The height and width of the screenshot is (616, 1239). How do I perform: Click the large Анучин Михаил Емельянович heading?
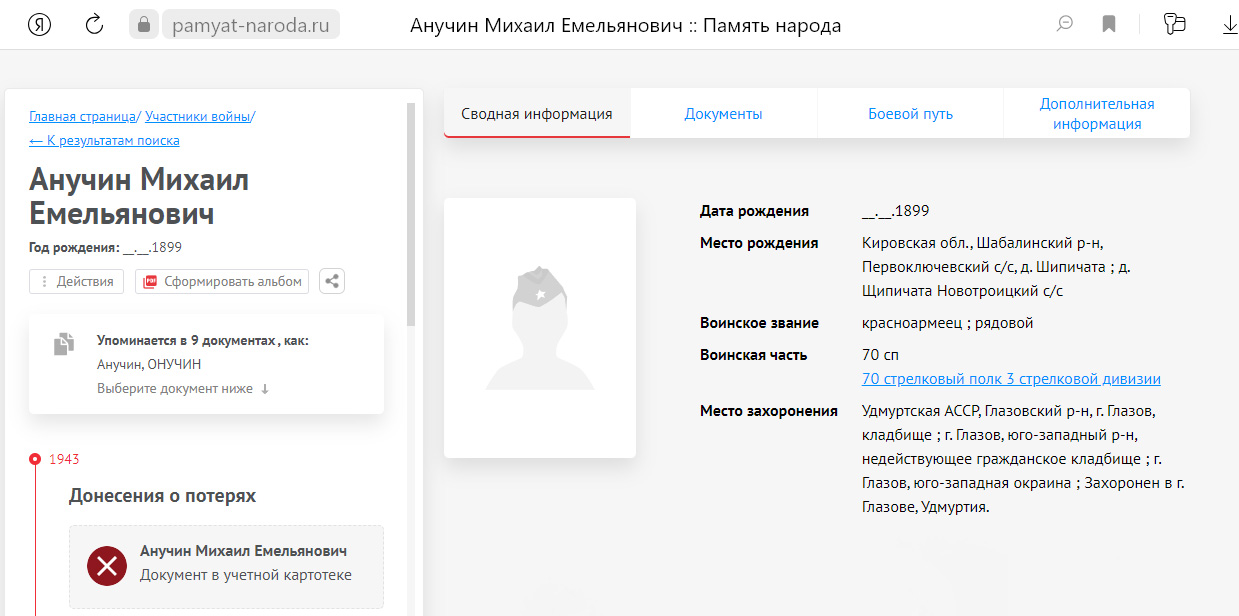139,196
